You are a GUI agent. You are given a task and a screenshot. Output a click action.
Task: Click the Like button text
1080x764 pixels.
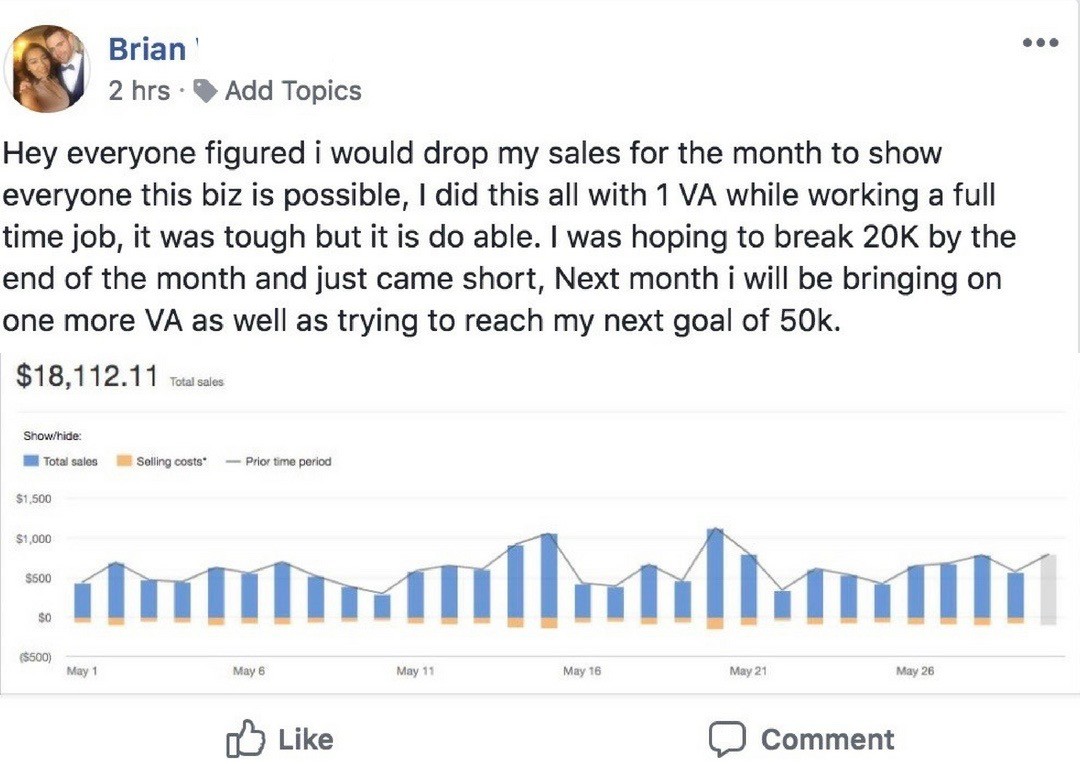click(x=306, y=739)
